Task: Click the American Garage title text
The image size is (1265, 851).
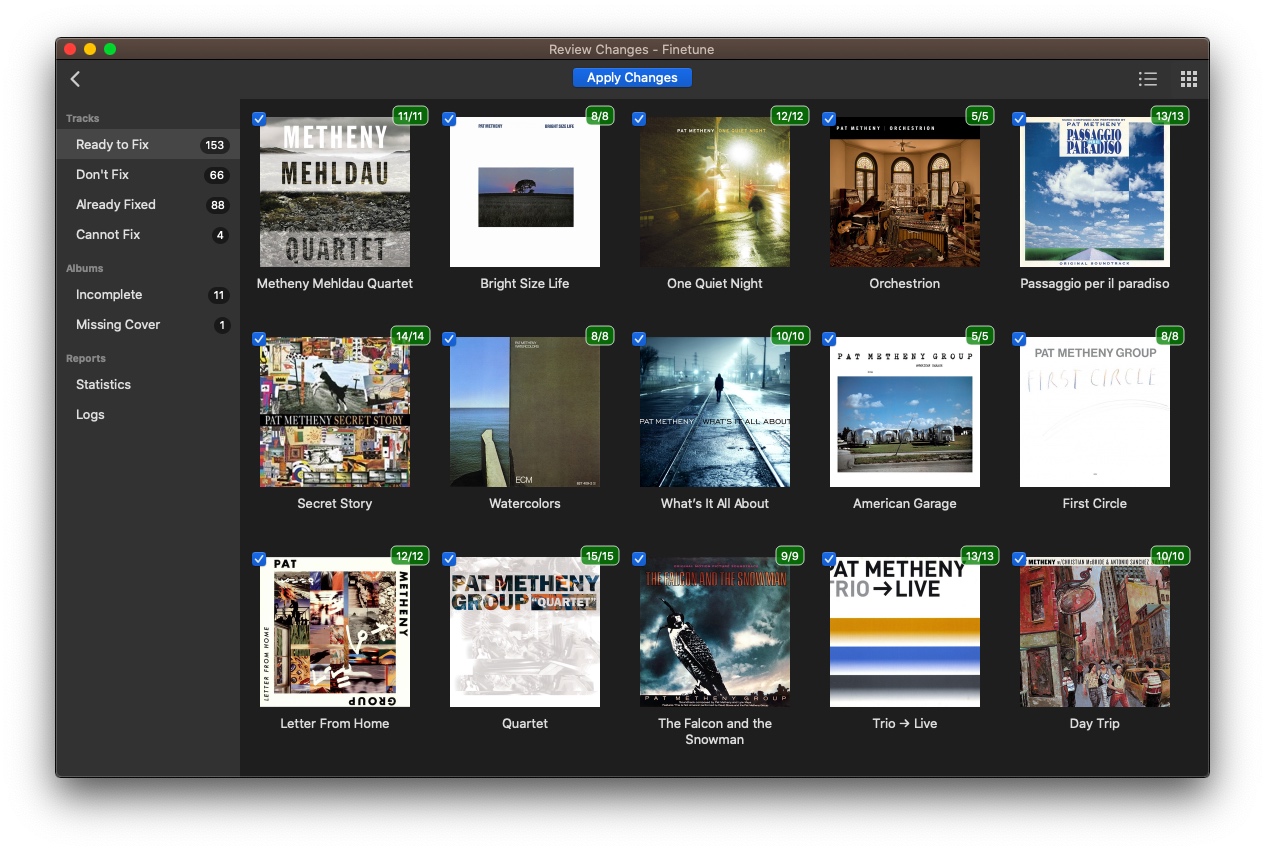Action: click(x=905, y=503)
